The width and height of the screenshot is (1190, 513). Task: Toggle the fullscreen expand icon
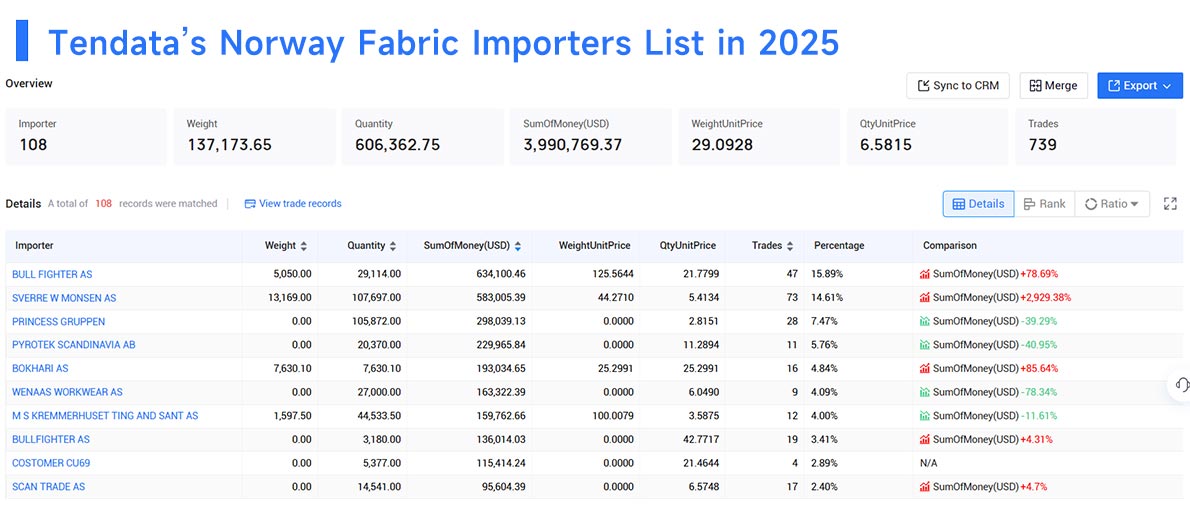pyautogui.click(x=1170, y=203)
